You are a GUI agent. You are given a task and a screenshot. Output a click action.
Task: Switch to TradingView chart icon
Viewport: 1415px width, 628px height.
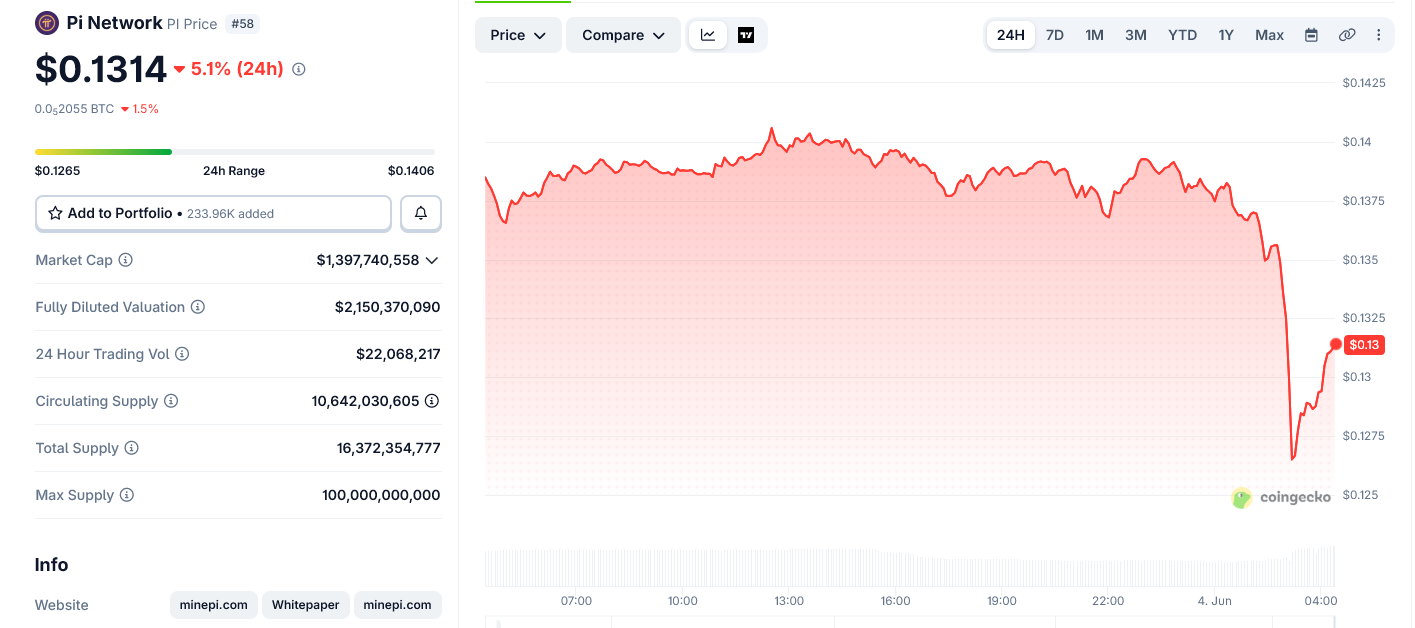tap(746, 35)
